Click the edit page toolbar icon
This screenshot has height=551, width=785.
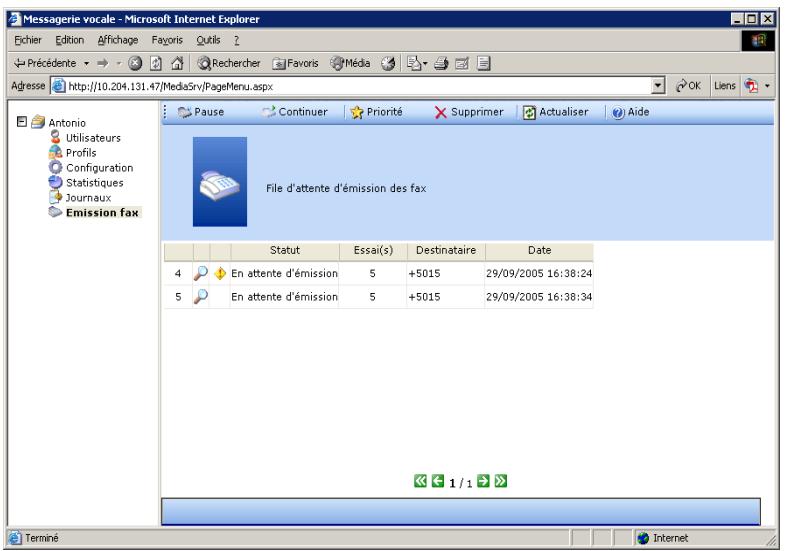coord(462,63)
